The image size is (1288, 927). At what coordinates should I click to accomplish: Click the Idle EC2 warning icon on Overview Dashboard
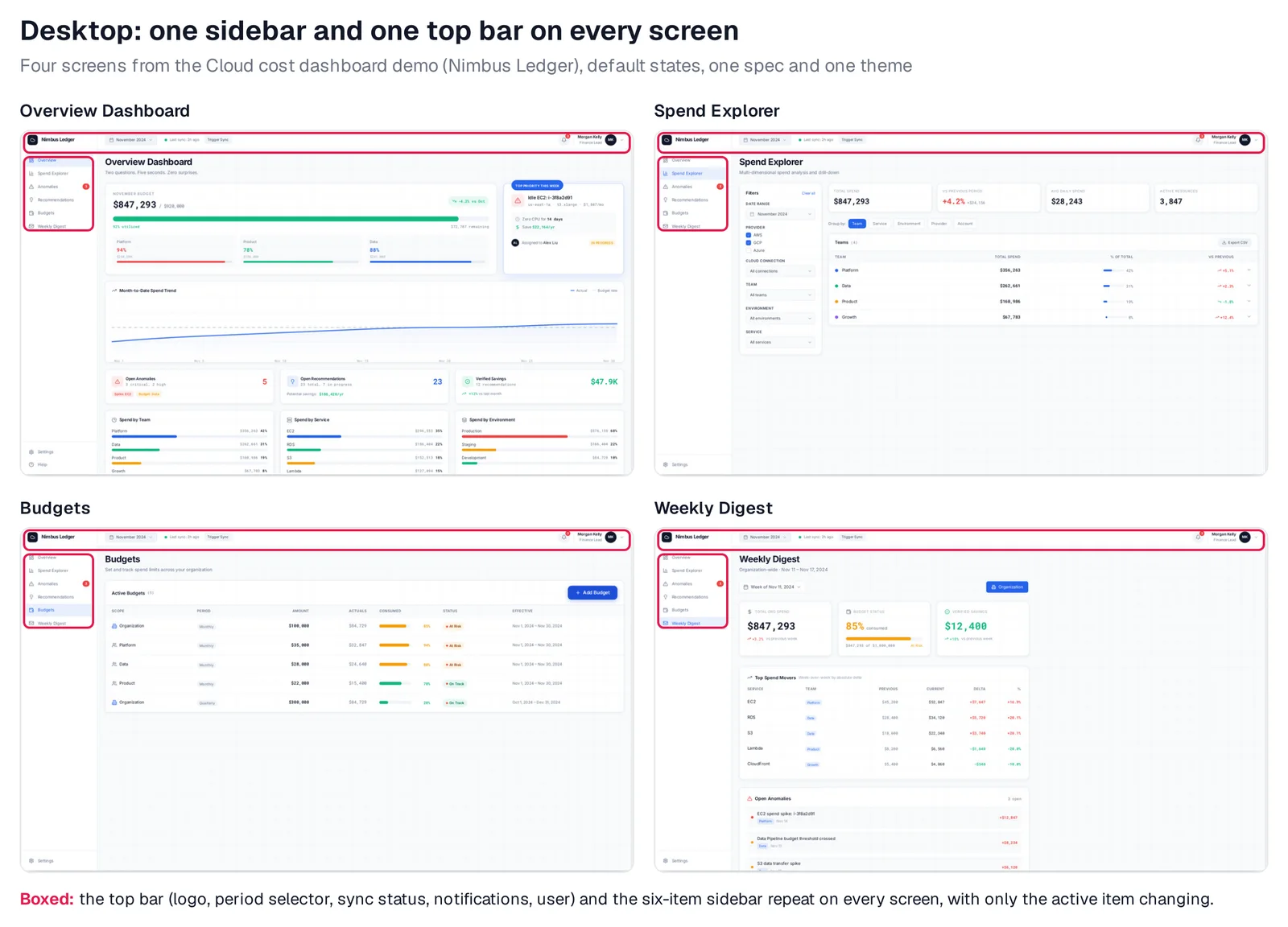pos(518,200)
